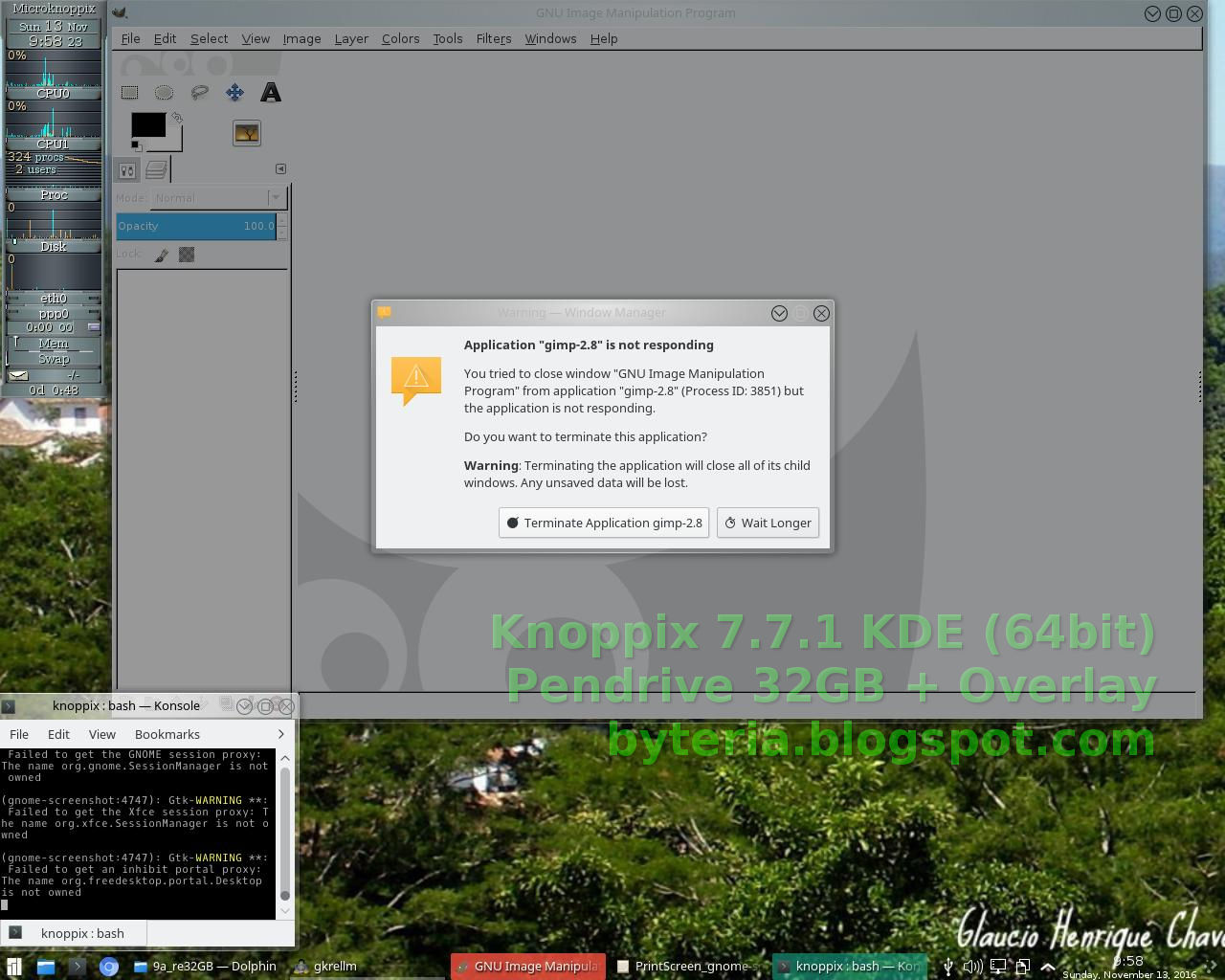
Task: Open the Bookmarks menu in Konsole
Action: pyautogui.click(x=167, y=734)
